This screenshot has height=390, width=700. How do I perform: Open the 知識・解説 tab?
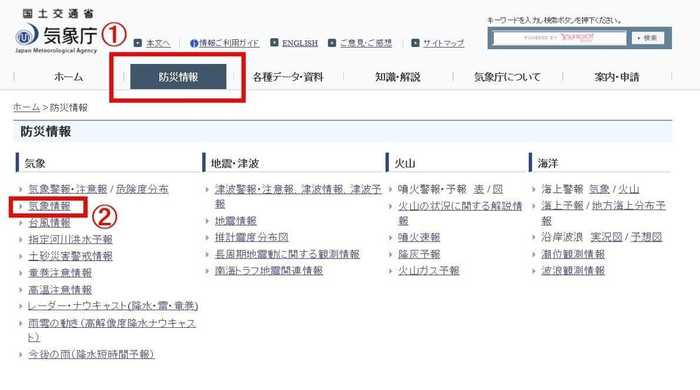tap(397, 77)
